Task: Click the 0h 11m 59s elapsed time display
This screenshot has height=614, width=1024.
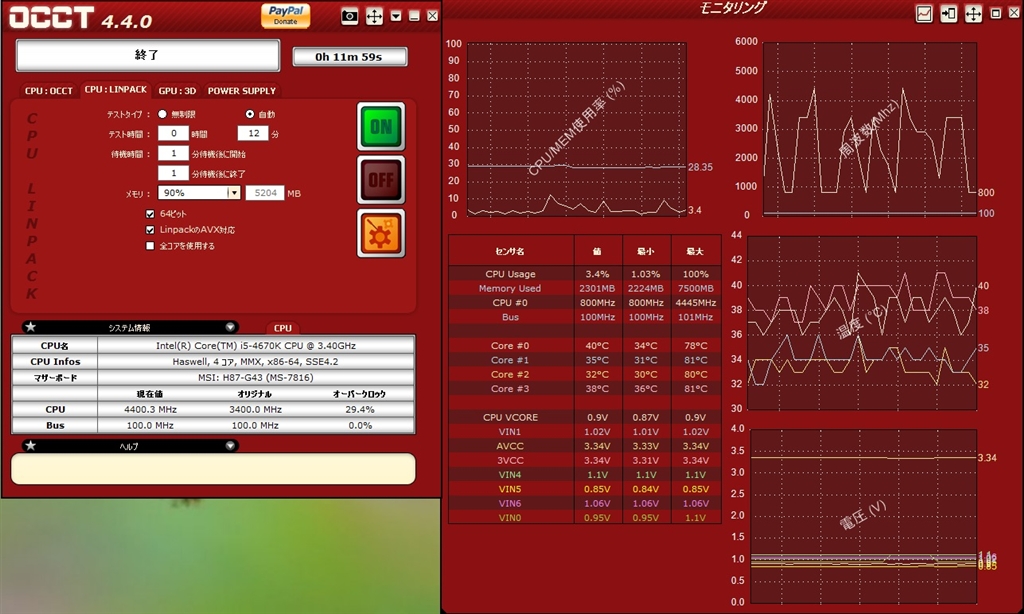Action: point(349,57)
